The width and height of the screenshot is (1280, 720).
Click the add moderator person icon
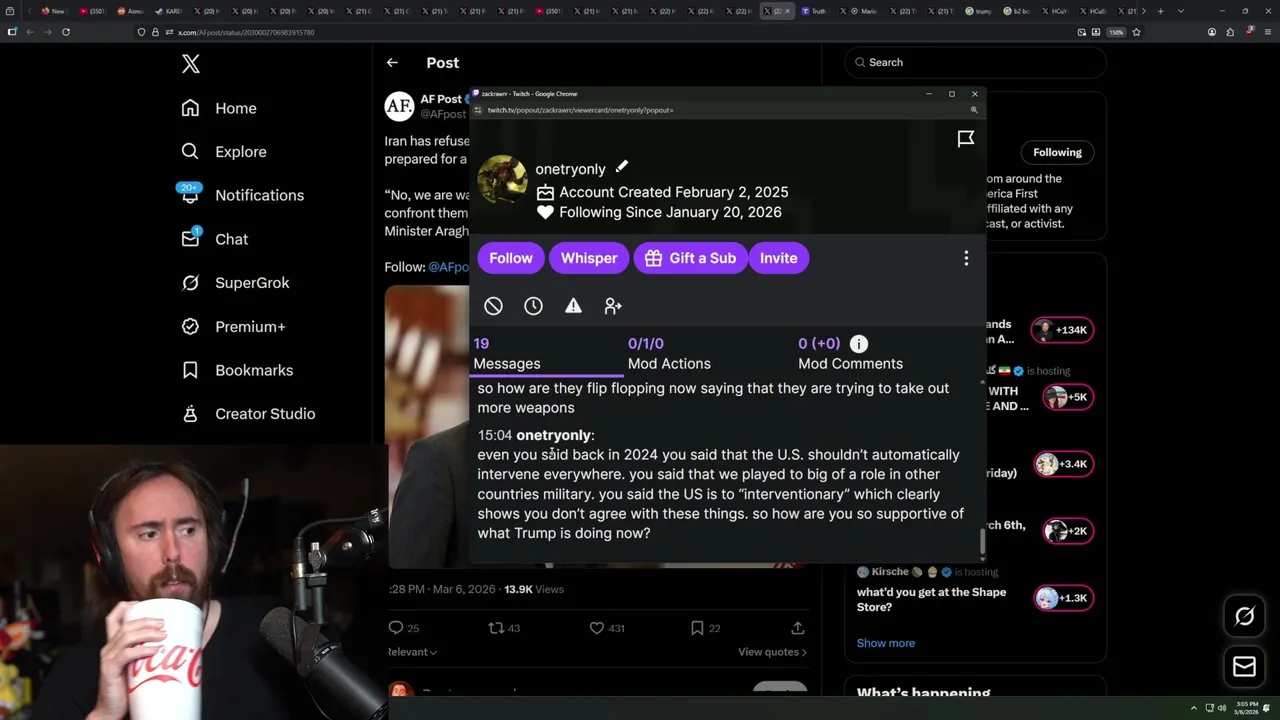tap(613, 306)
